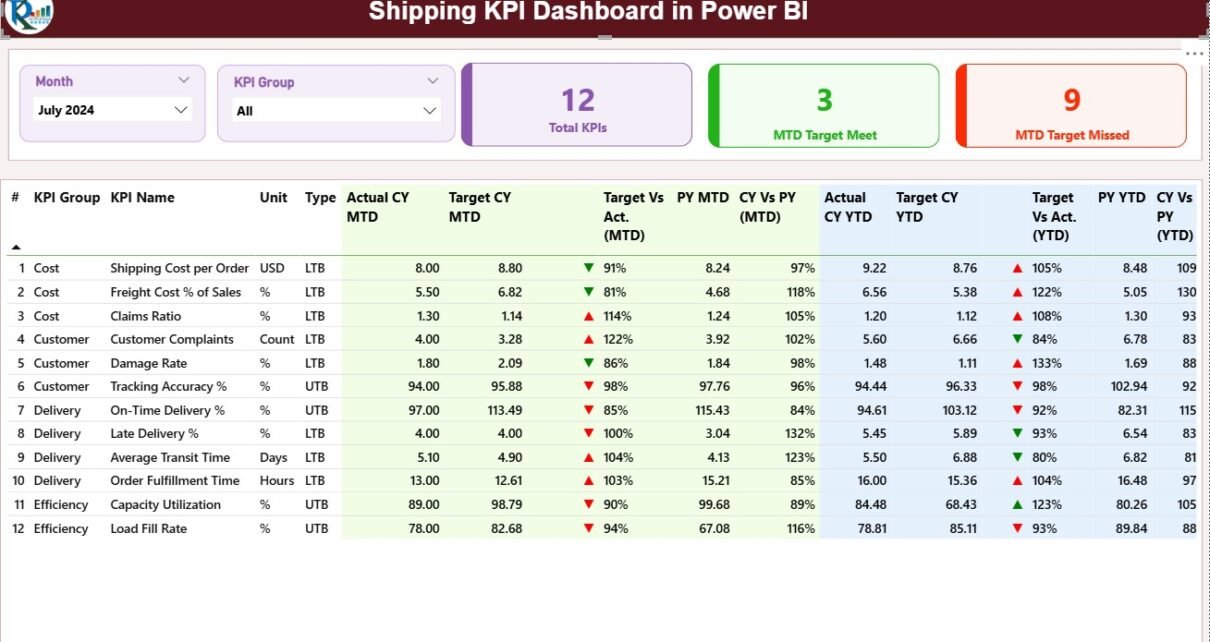Image resolution: width=1210 pixels, height=642 pixels.
Task: Click red MTD up arrow for Average Transit Time
Action: click(x=589, y=458)
